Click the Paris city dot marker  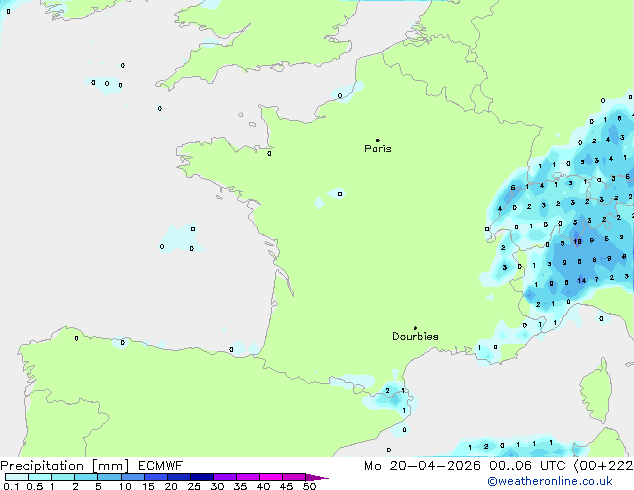[x=377, y=141]
